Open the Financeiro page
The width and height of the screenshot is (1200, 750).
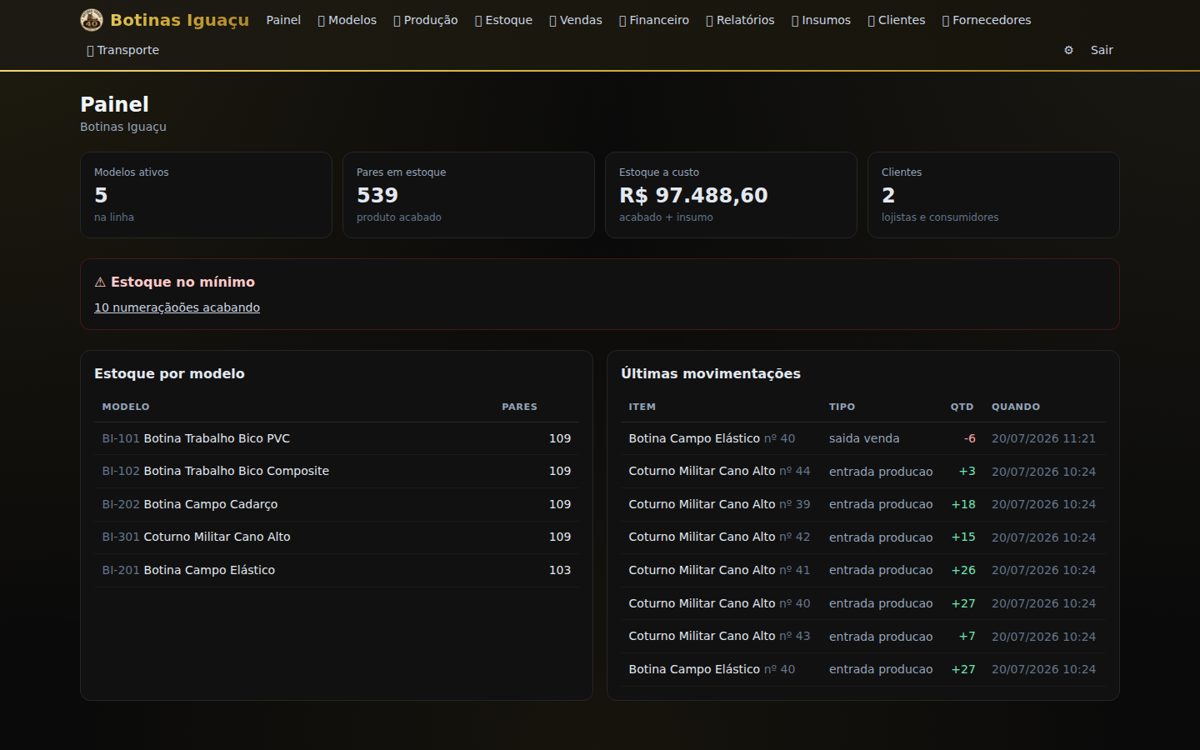pyautogui.click(x=654, y=20)
